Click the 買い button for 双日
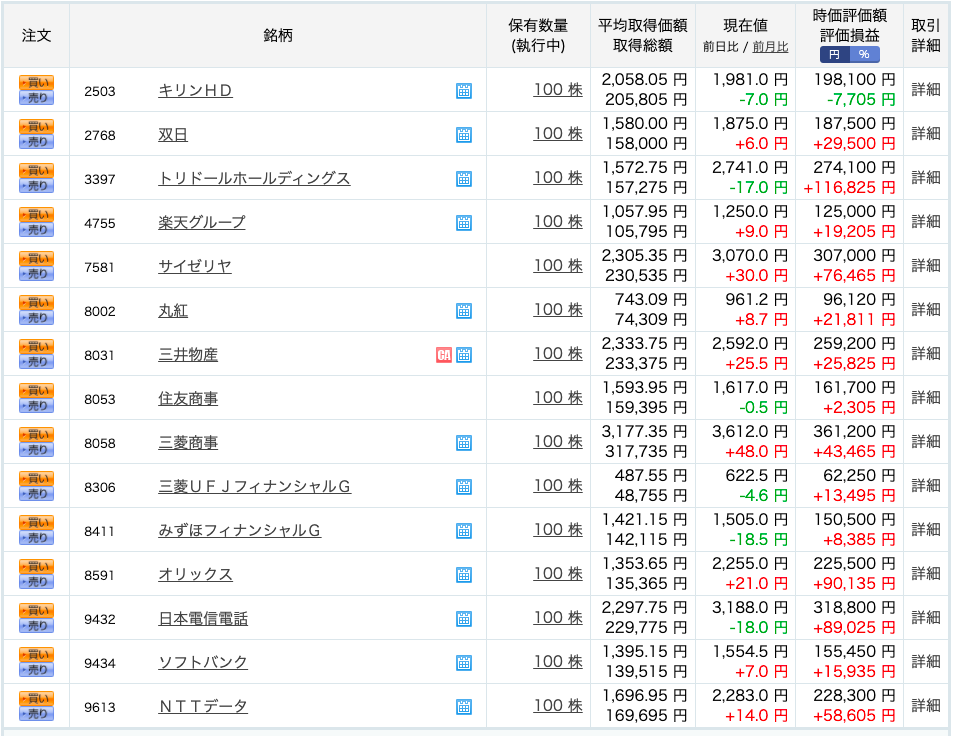 pos(37,126)
